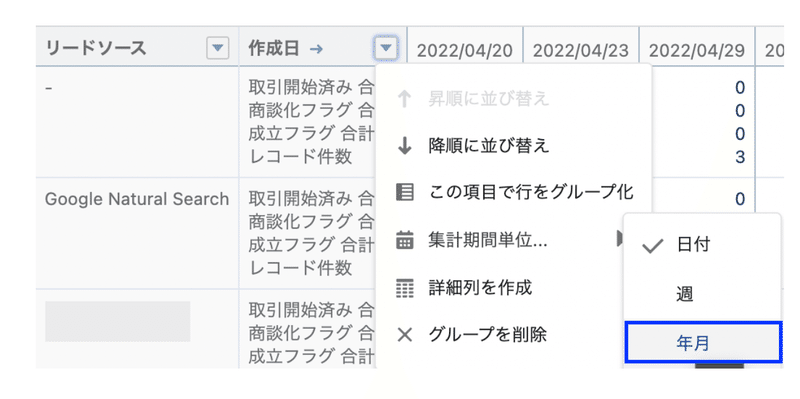Toggle the 作成日 column dropdown arrow
Image resolution: width=800 pixels, height=399 pixels.
(x=386, y=48)
